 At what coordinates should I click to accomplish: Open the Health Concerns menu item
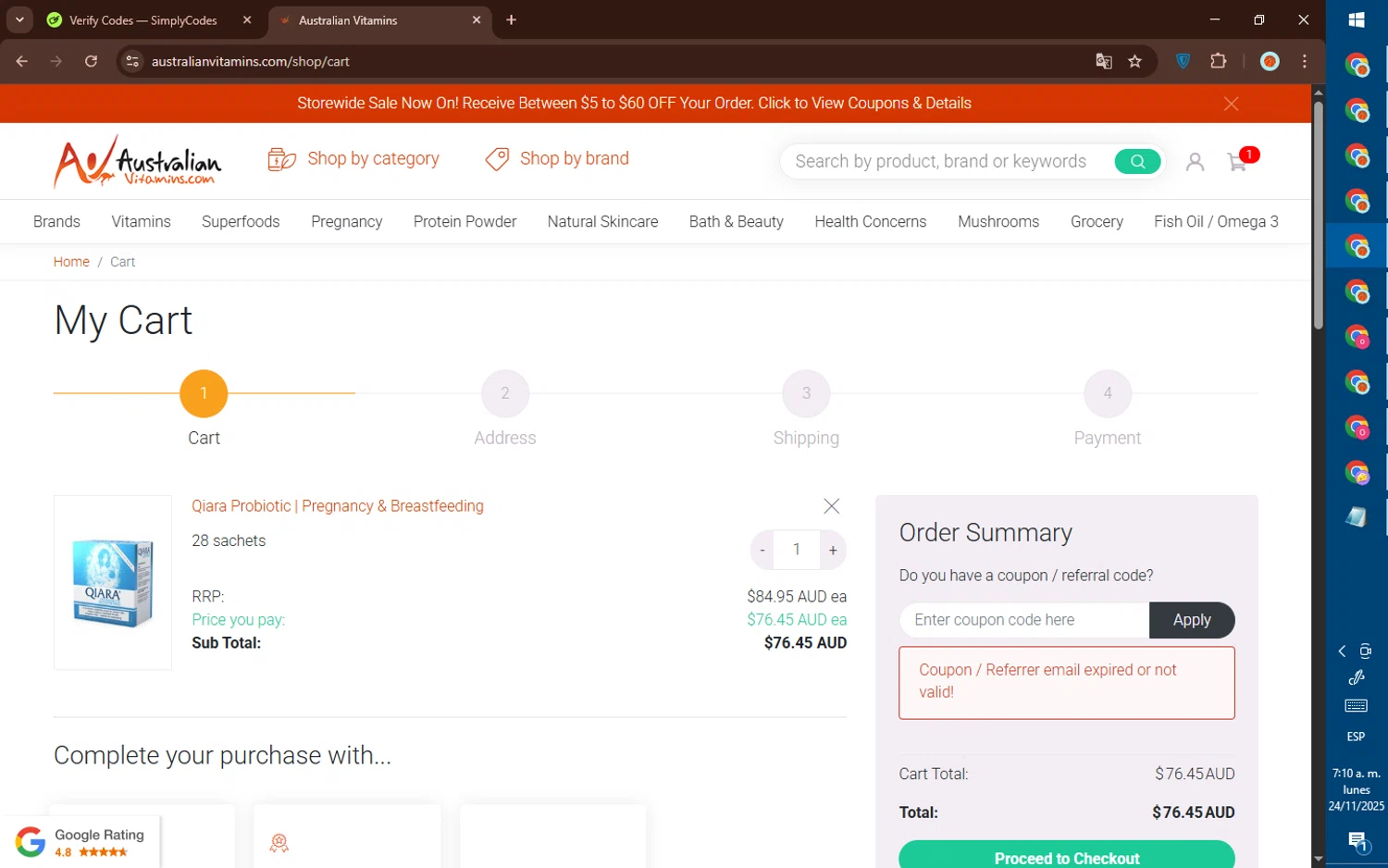coord(870,222)
